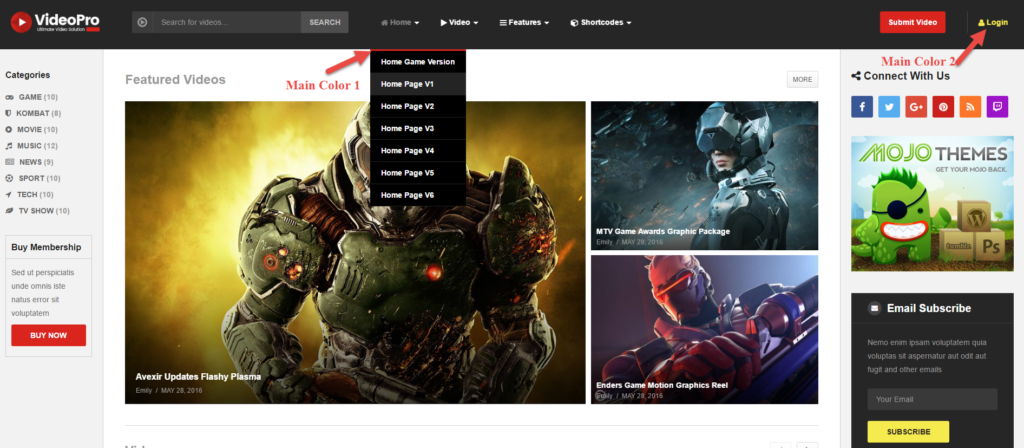The height and width of the screenshot is (448, 1024).
Task: Expand the Shortcodes dropdown menu
Action: [600, 22]
